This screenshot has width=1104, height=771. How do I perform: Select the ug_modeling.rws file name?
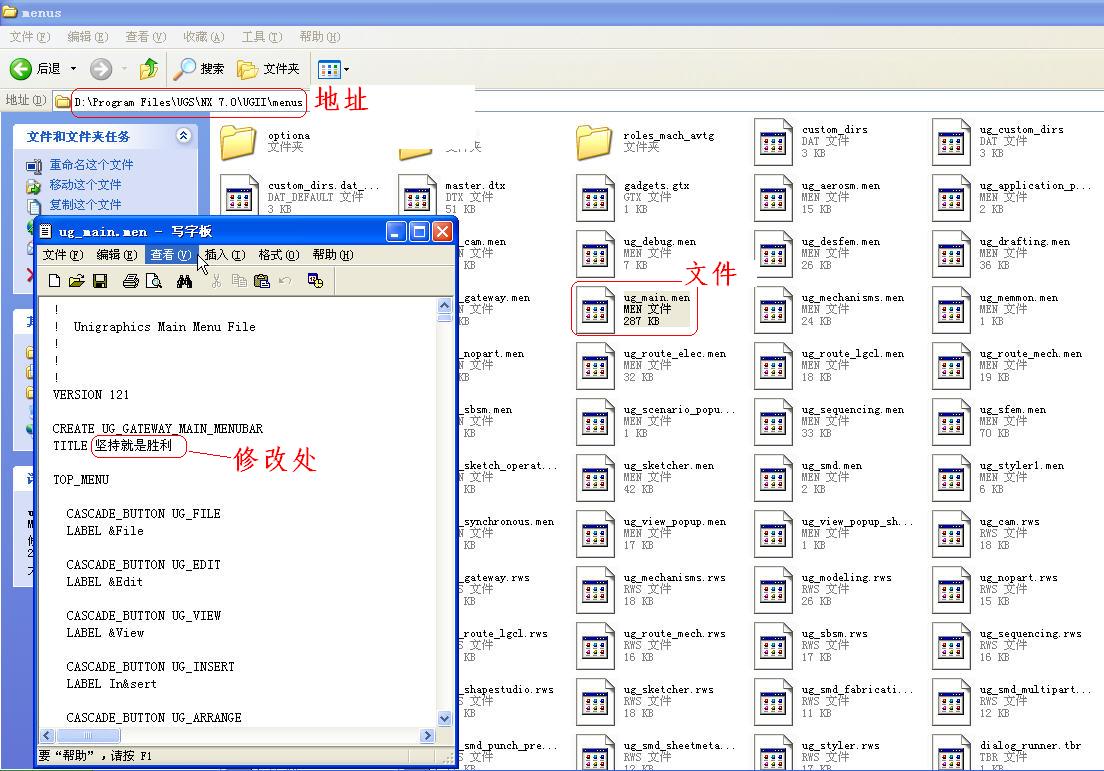click(x=846, y=577)
